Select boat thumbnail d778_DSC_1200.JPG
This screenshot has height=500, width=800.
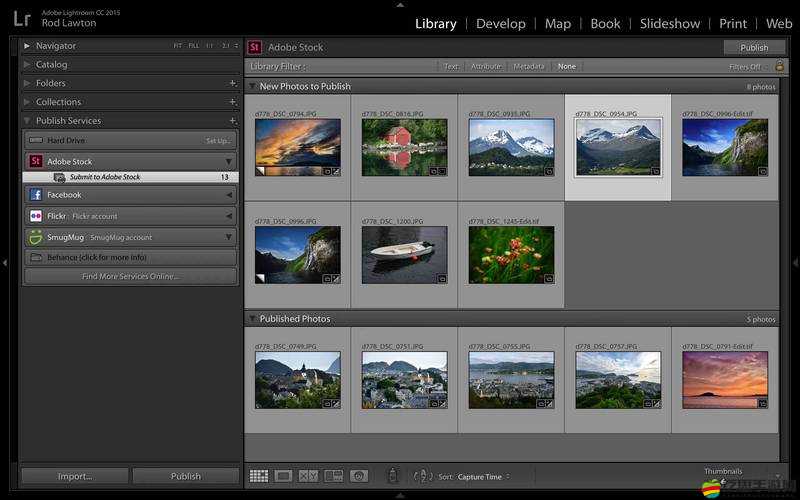click(405, 255)
